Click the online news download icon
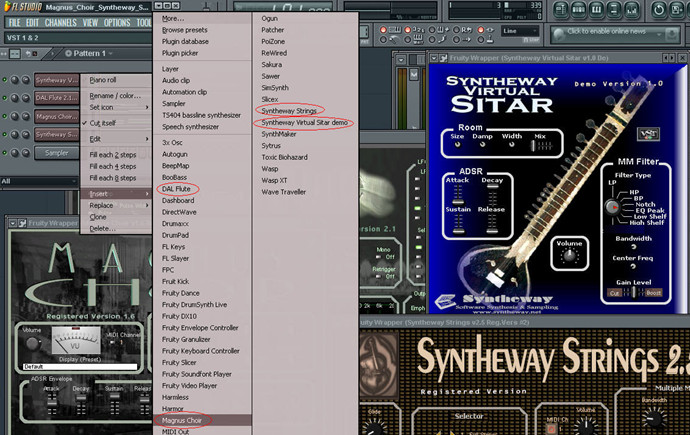The width and height of the screenshot is (690, 435). pos(672,34)
